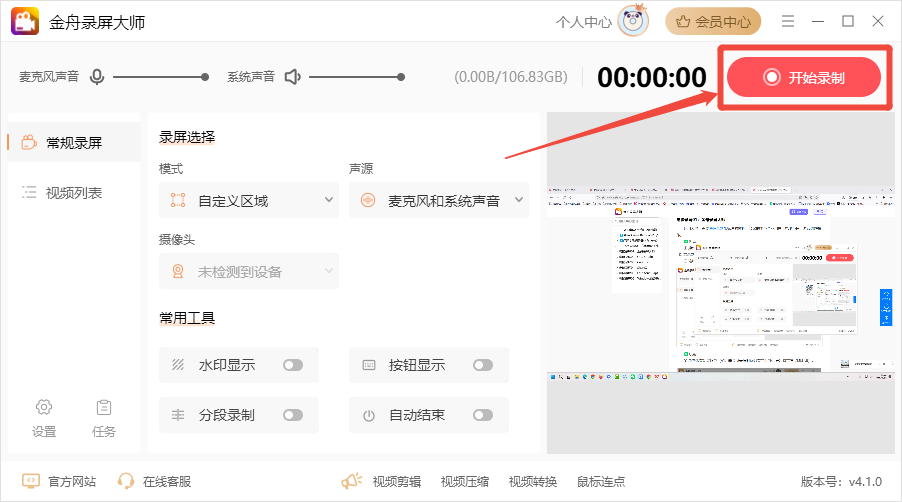This screenshot has height=502, width=902.
Task: Click the 水印显示 hatch icon
Action: [178, 365]
